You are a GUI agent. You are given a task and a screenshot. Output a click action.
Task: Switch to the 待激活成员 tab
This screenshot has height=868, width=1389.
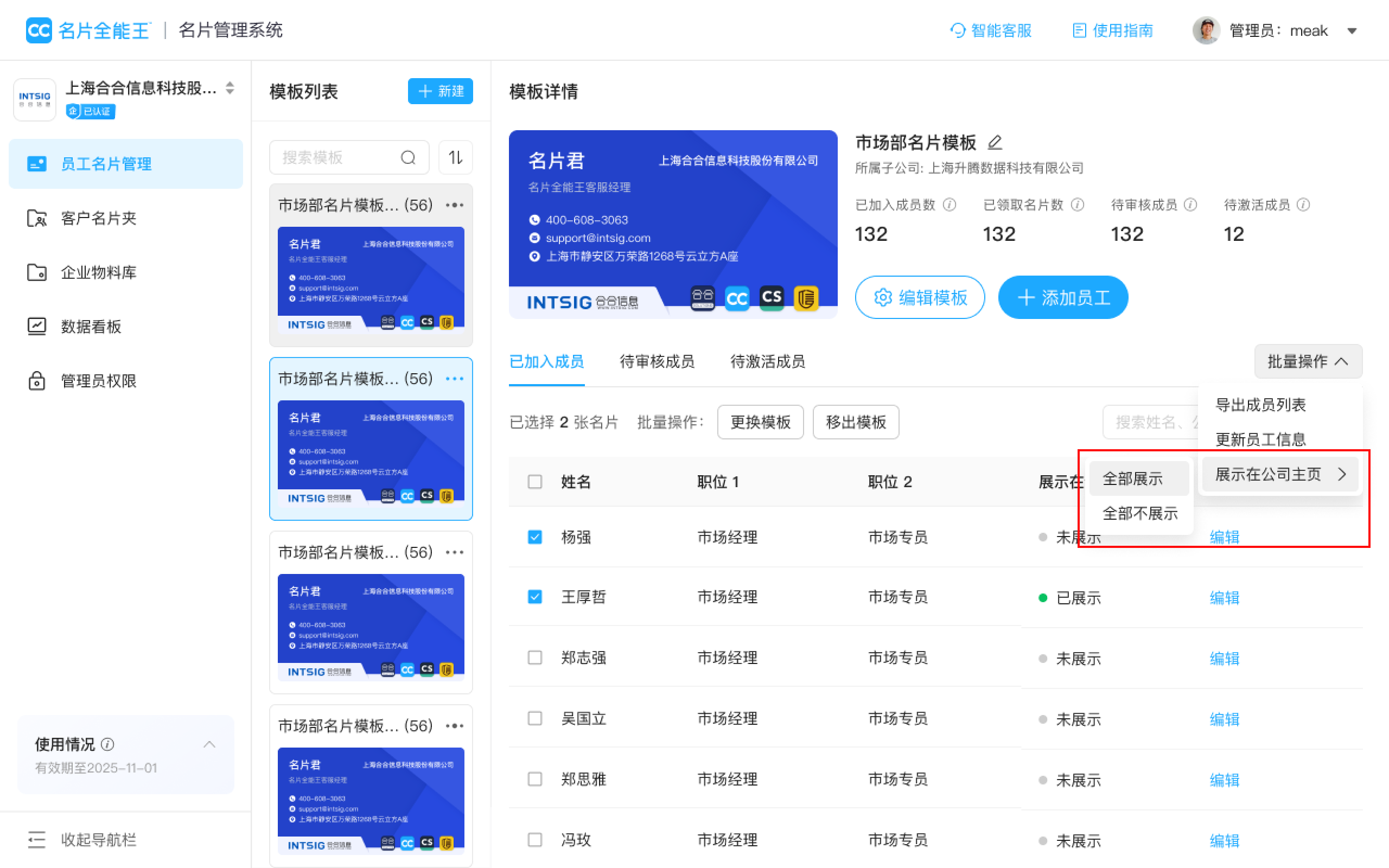coord(767,361)
